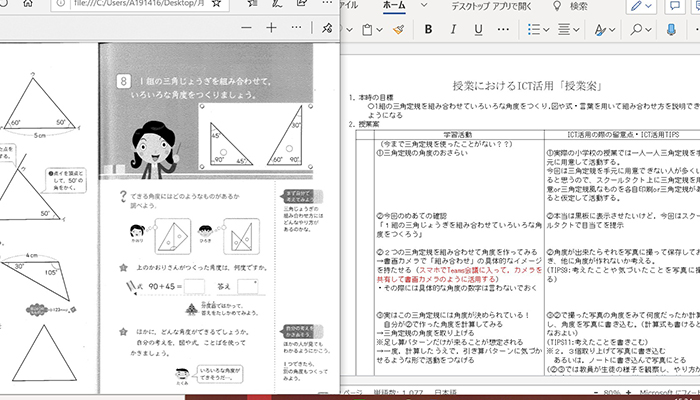Open the site information icon beside the address

(x=62, y=4)
